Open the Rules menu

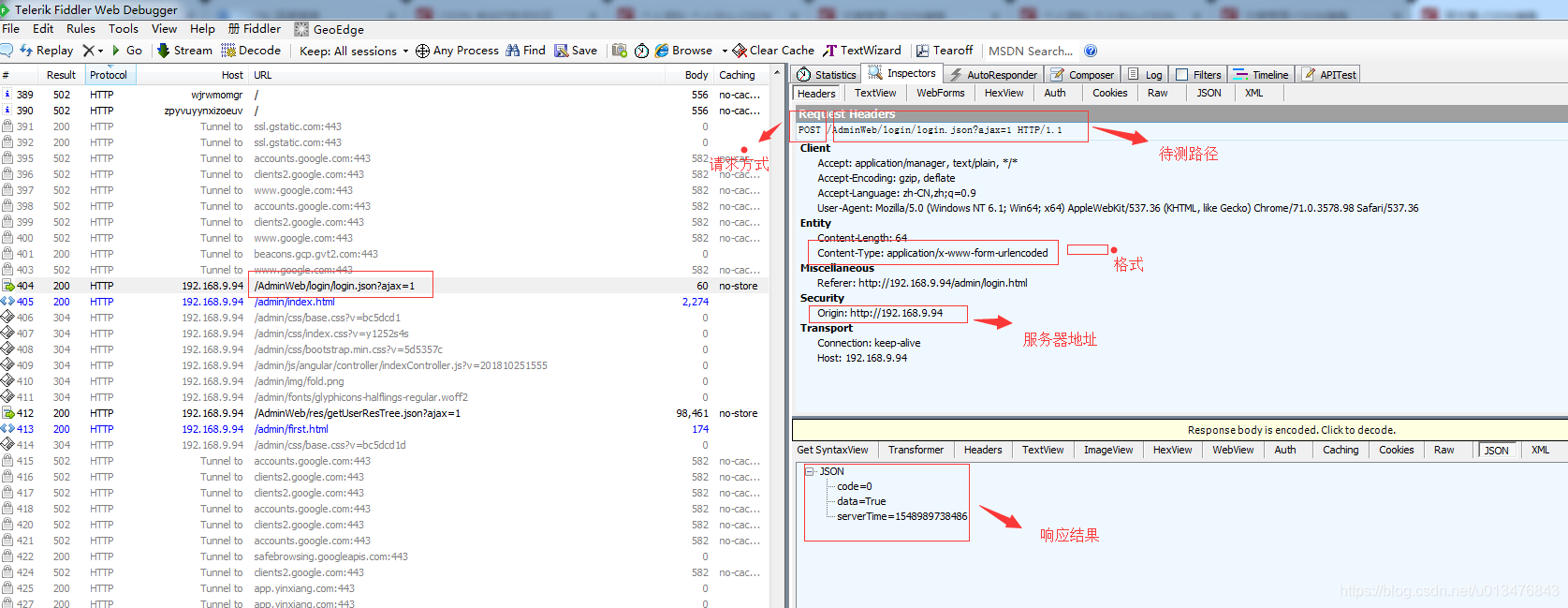81,29
